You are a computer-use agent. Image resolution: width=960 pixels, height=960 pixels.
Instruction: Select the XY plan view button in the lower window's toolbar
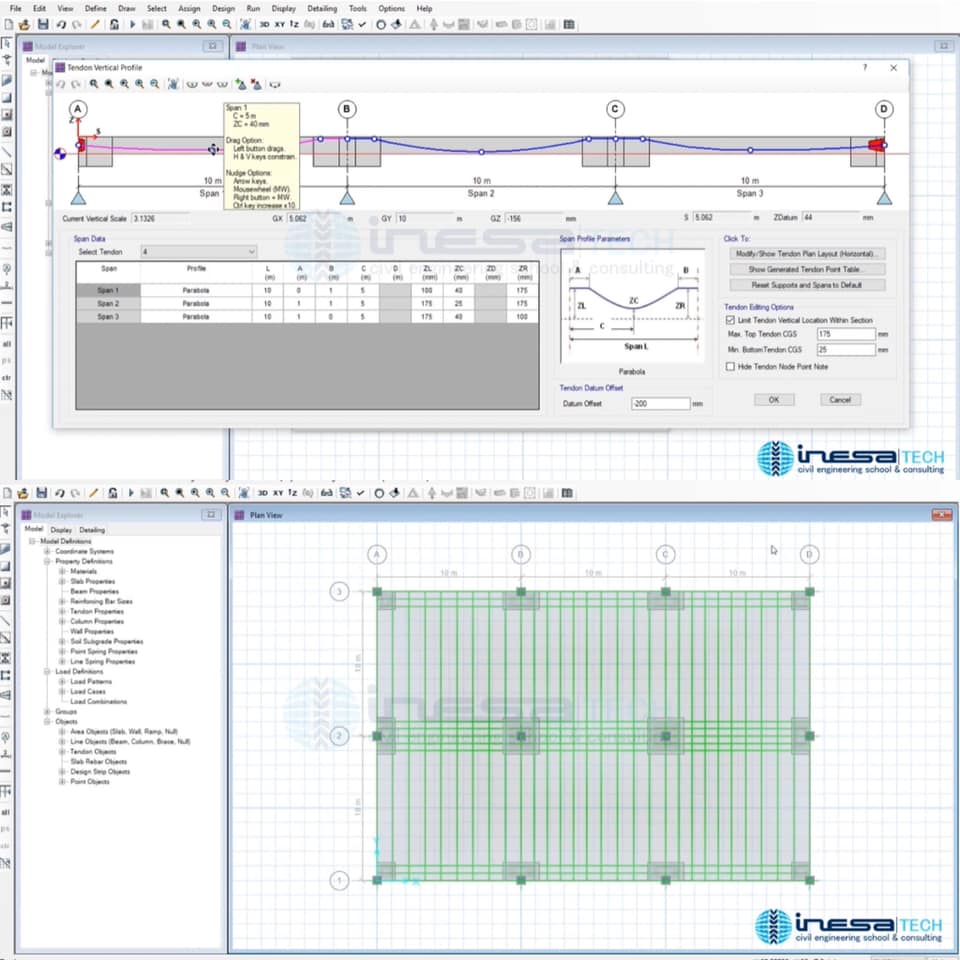pos(278,493)
